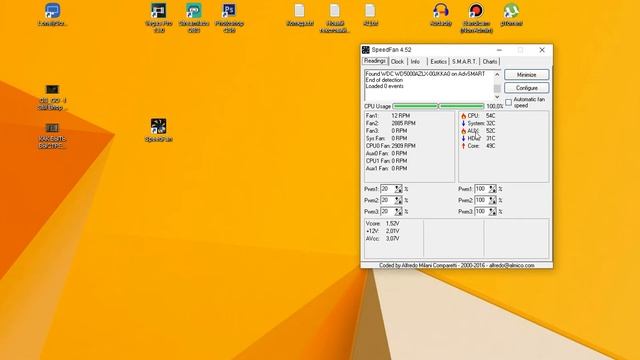The height and width of the screenshot is (360, 640).
Task: Open the uTorrent desktop shortcut
Action: 511,15
